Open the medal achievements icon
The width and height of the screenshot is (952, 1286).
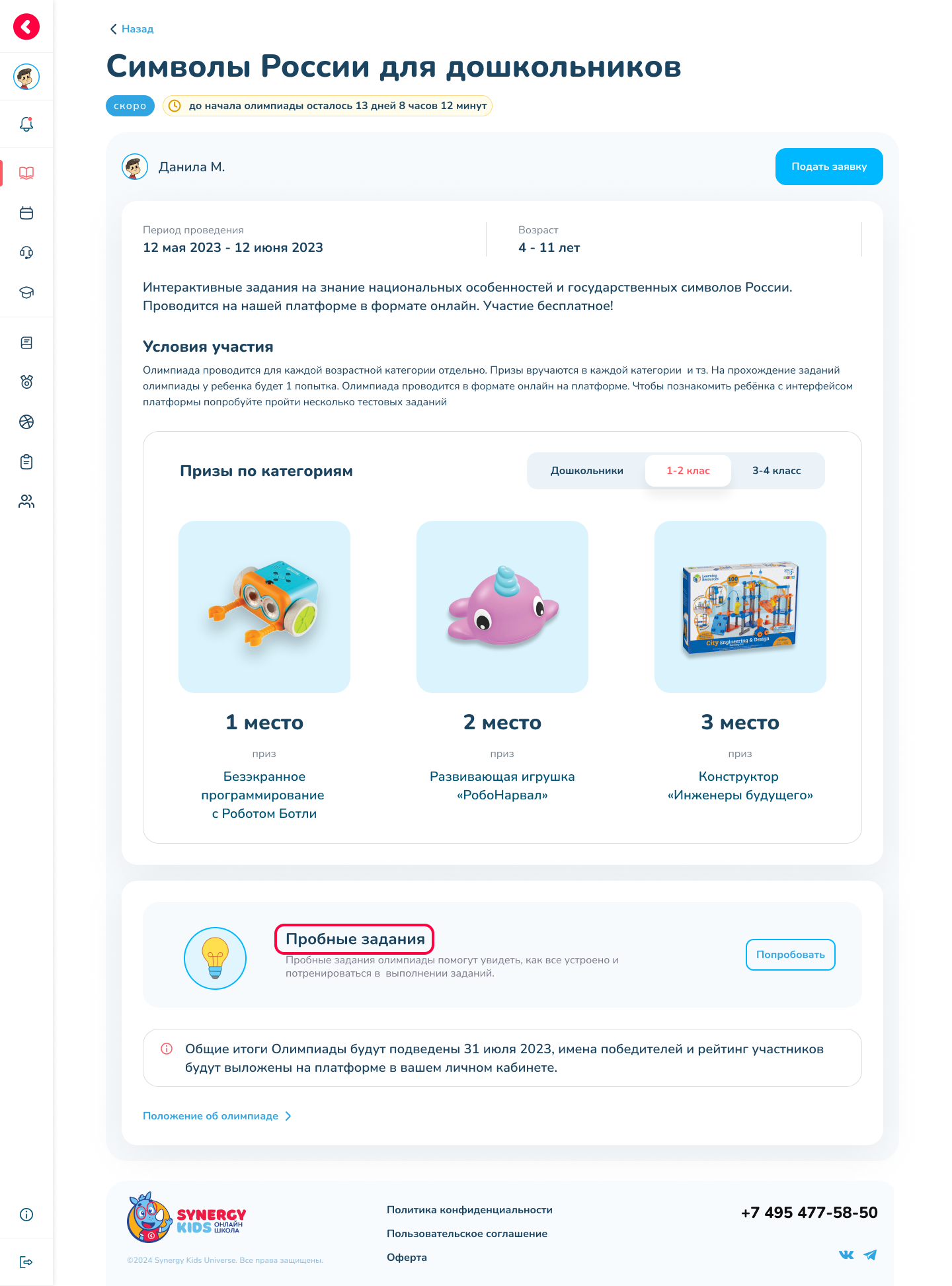tap(26, 382)
